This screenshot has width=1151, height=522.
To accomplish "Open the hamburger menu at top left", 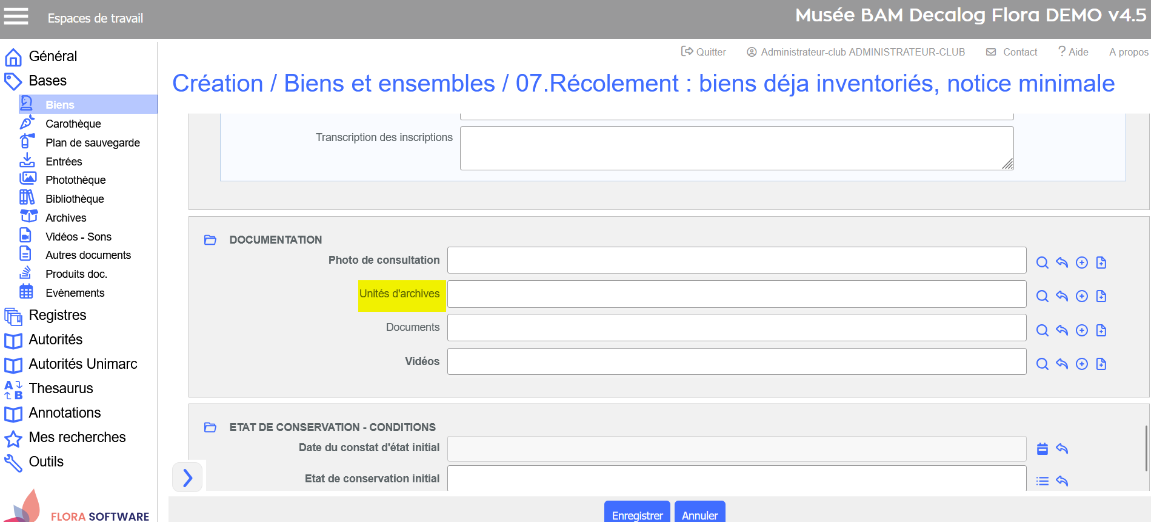I will click(x=17, y=17).
